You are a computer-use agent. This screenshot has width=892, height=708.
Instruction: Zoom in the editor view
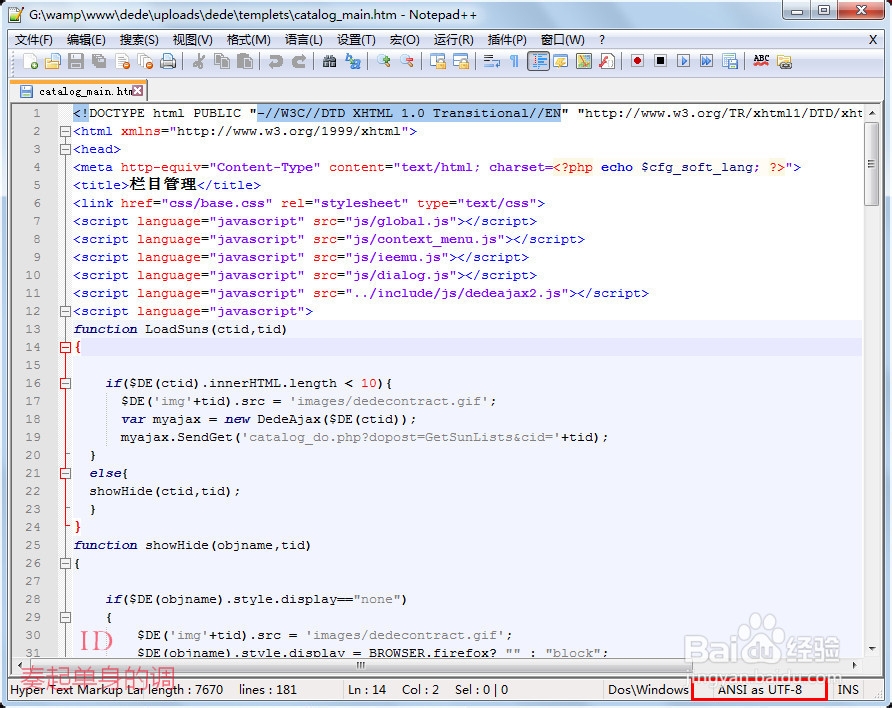point(383,61)
